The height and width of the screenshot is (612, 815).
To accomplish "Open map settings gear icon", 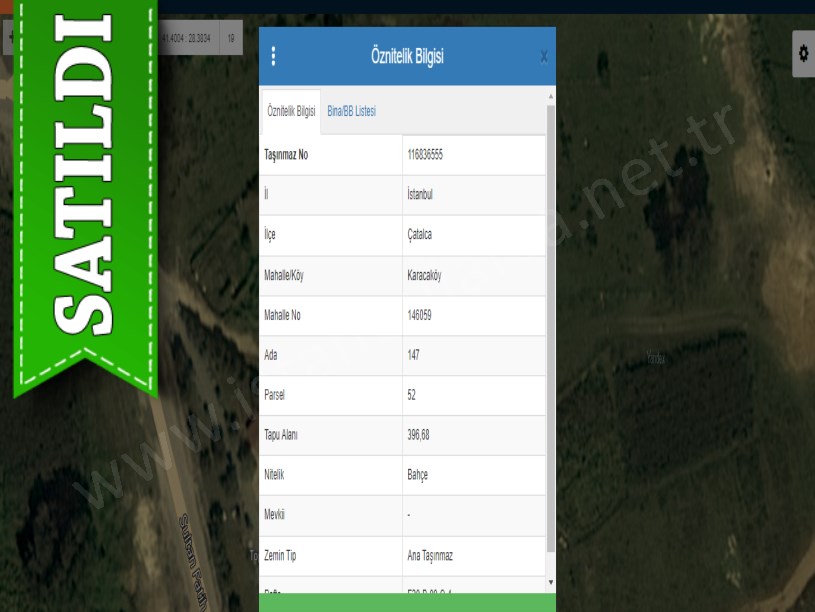I will pos(803,54).
